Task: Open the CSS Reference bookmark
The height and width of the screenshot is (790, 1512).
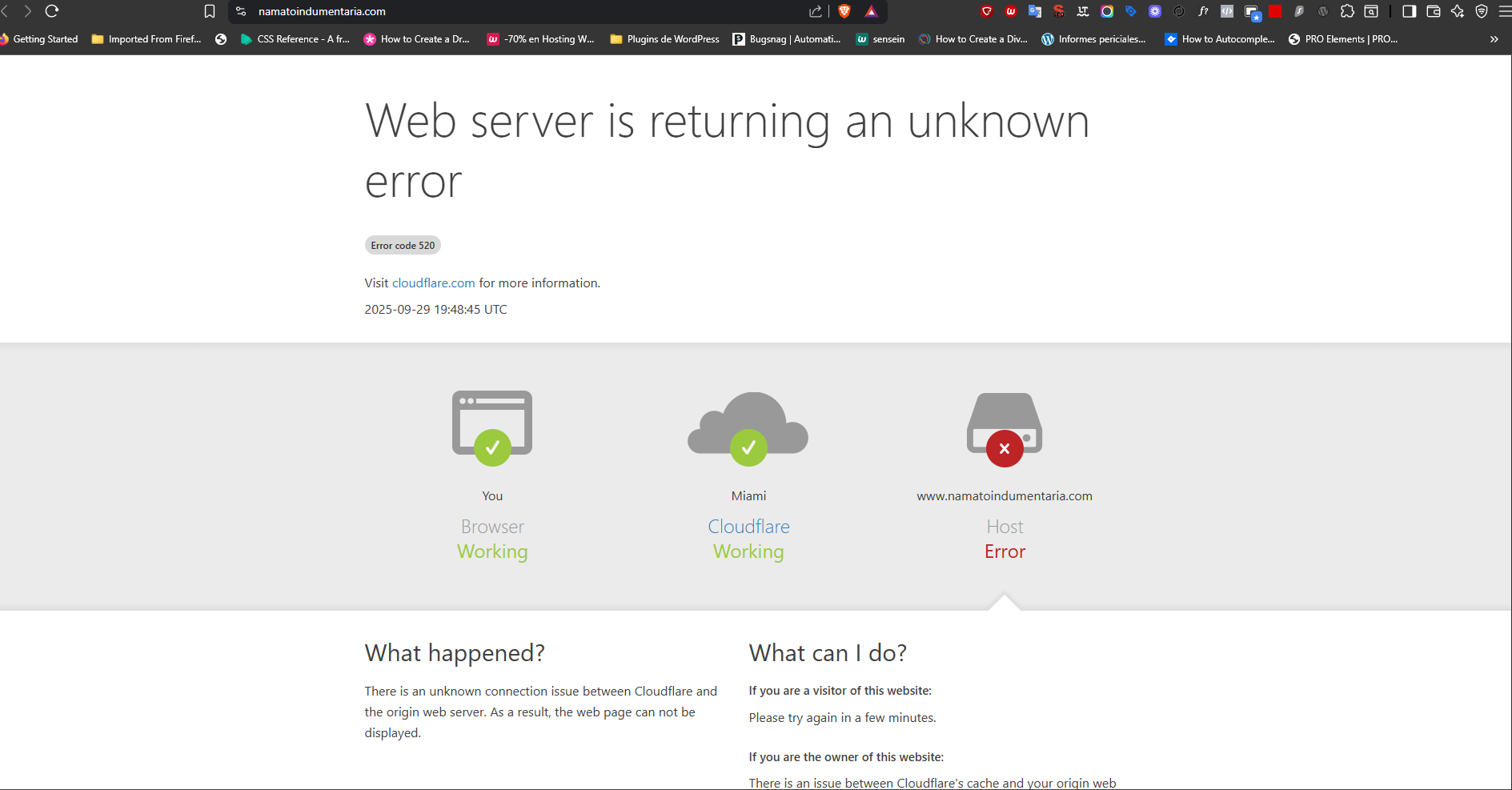Action: point(295,39)
